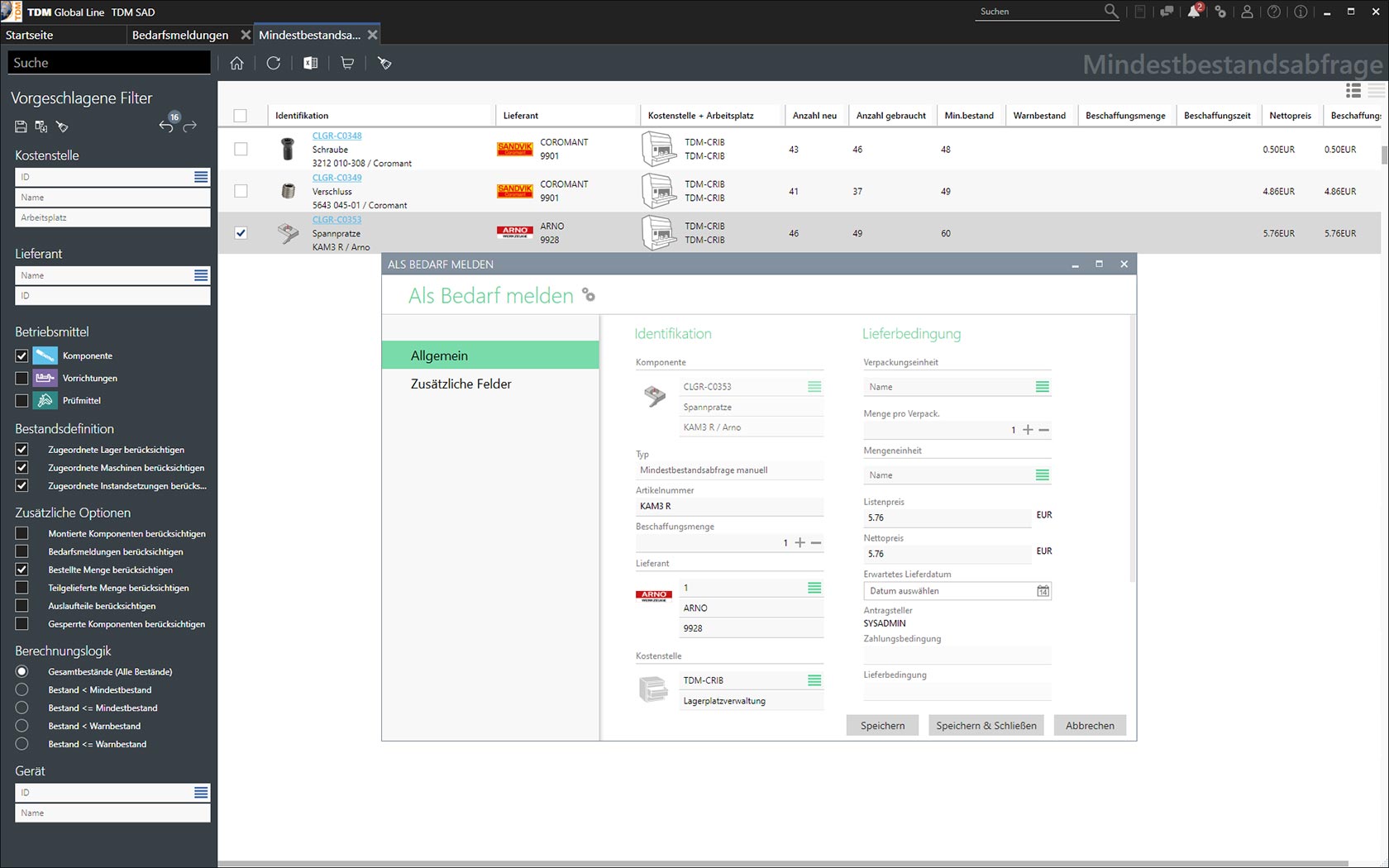The image size is (1389, 868).
Task: Click the shopping cart toolbar icon
Action: point(347,63)
